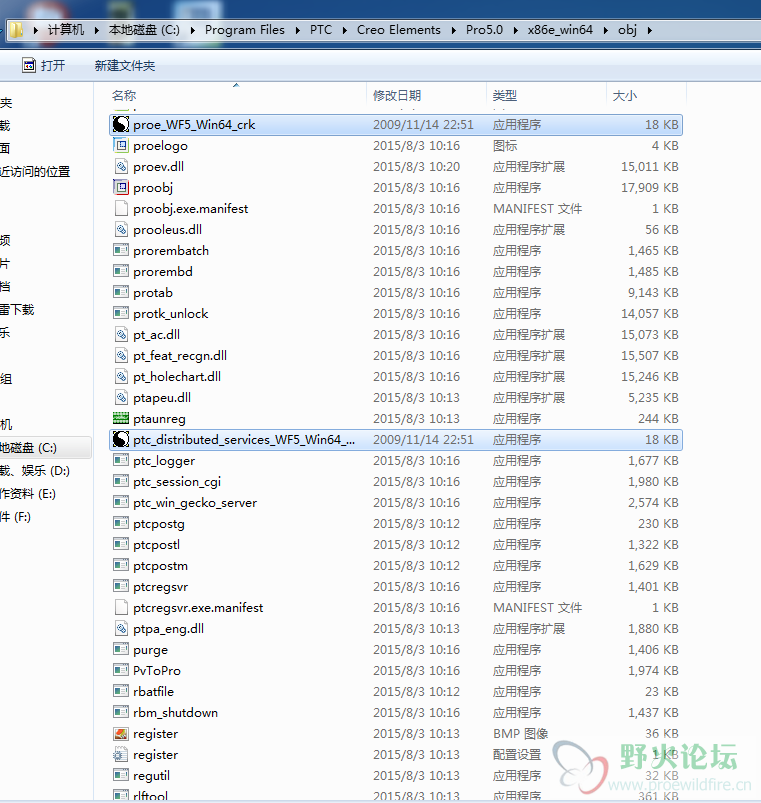Click the folder icon in the address bar
The image size is (761, 803).
tap(16, 30)
